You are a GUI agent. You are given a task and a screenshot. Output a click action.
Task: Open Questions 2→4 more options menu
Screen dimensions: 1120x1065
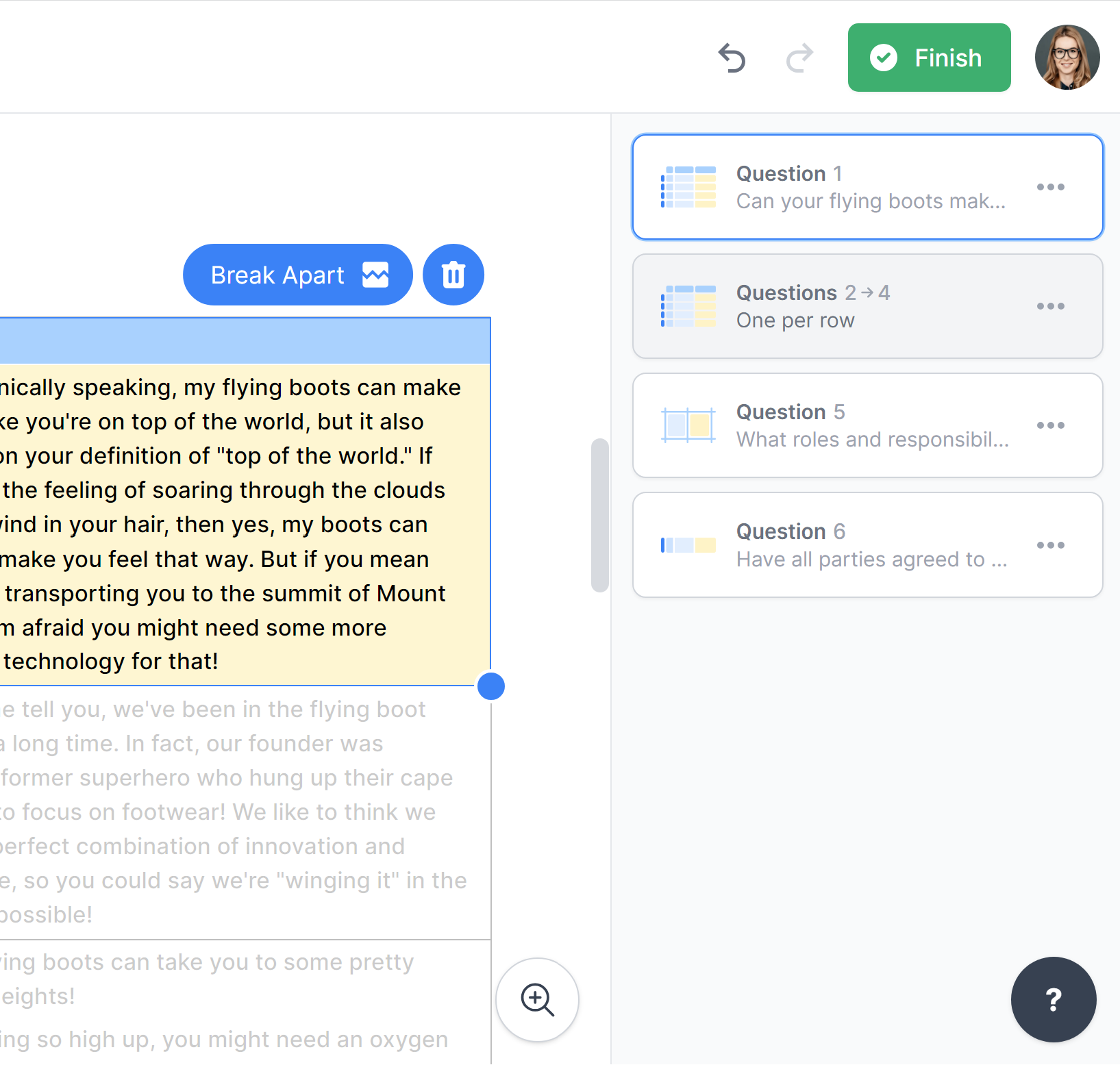(1050, 306)
